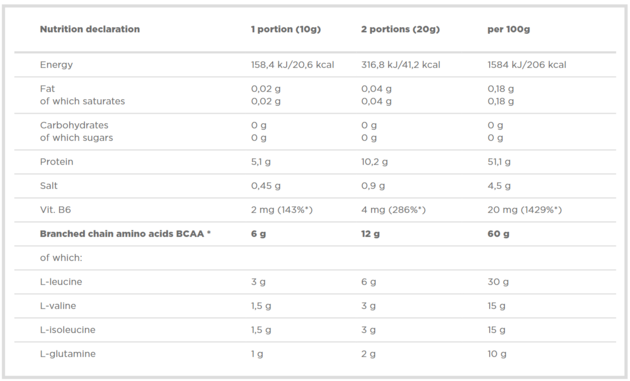Select the 1584 kJ/206 kcal value
This screenshot has height=381, width=630.
coord(527,65)
